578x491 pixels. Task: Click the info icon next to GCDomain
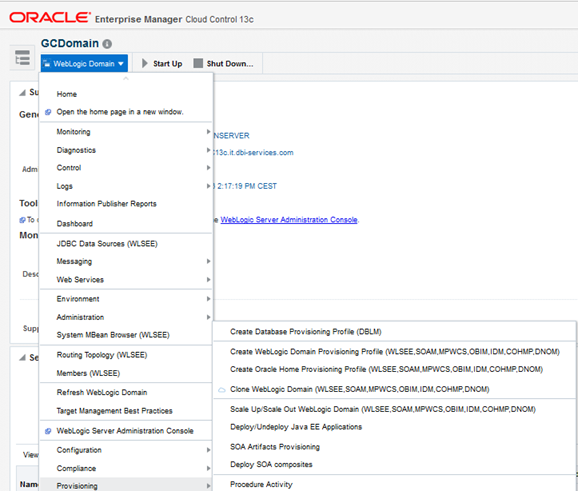[107, 44]
